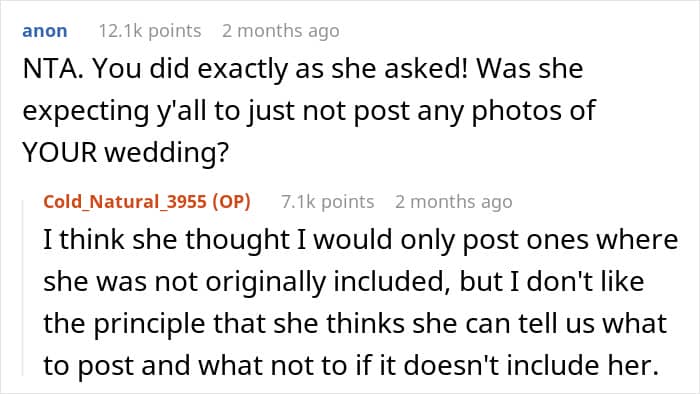Click the word 'originally' in OP's reply
Screen dimensions: 700x394
[x=266, y=282]
